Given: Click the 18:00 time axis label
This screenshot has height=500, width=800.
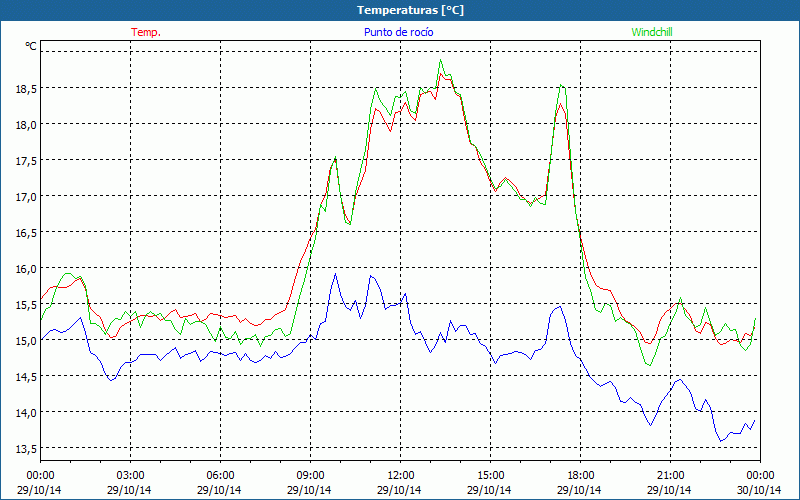Looking at the screenshot, I should point(580,476).
